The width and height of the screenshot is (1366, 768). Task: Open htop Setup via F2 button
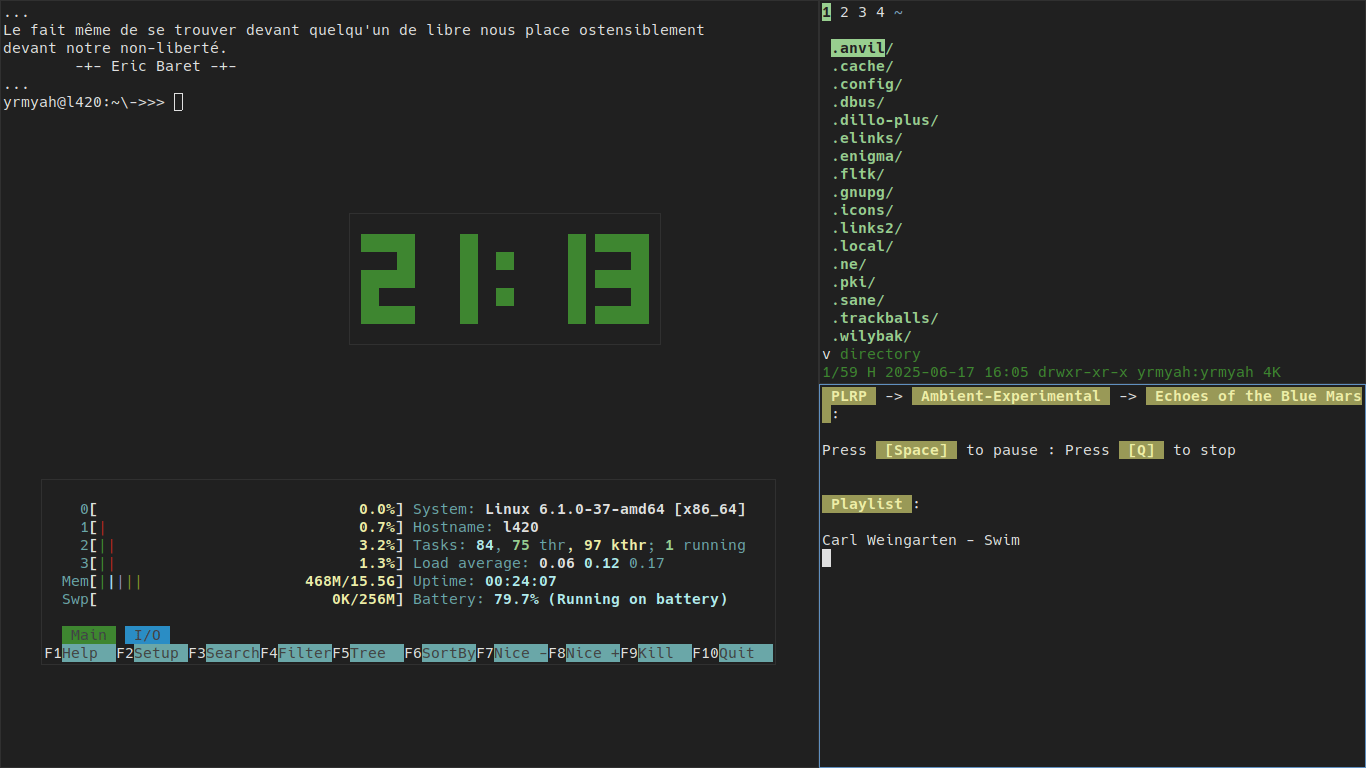pos(153,653)
